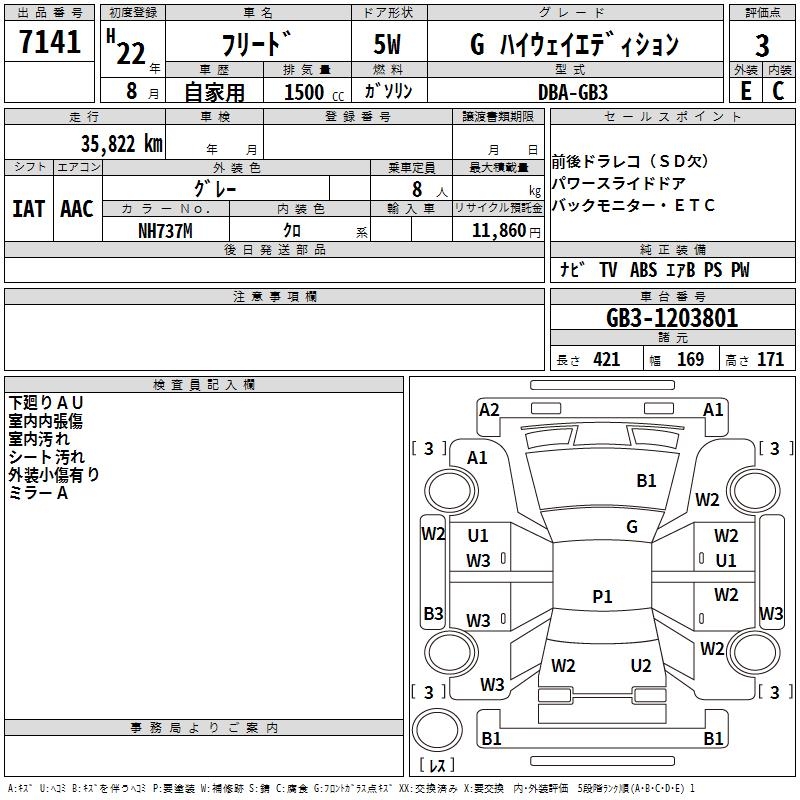Click the 注意事項欄 header
The image size is (800, 800).
click(274, 296)
